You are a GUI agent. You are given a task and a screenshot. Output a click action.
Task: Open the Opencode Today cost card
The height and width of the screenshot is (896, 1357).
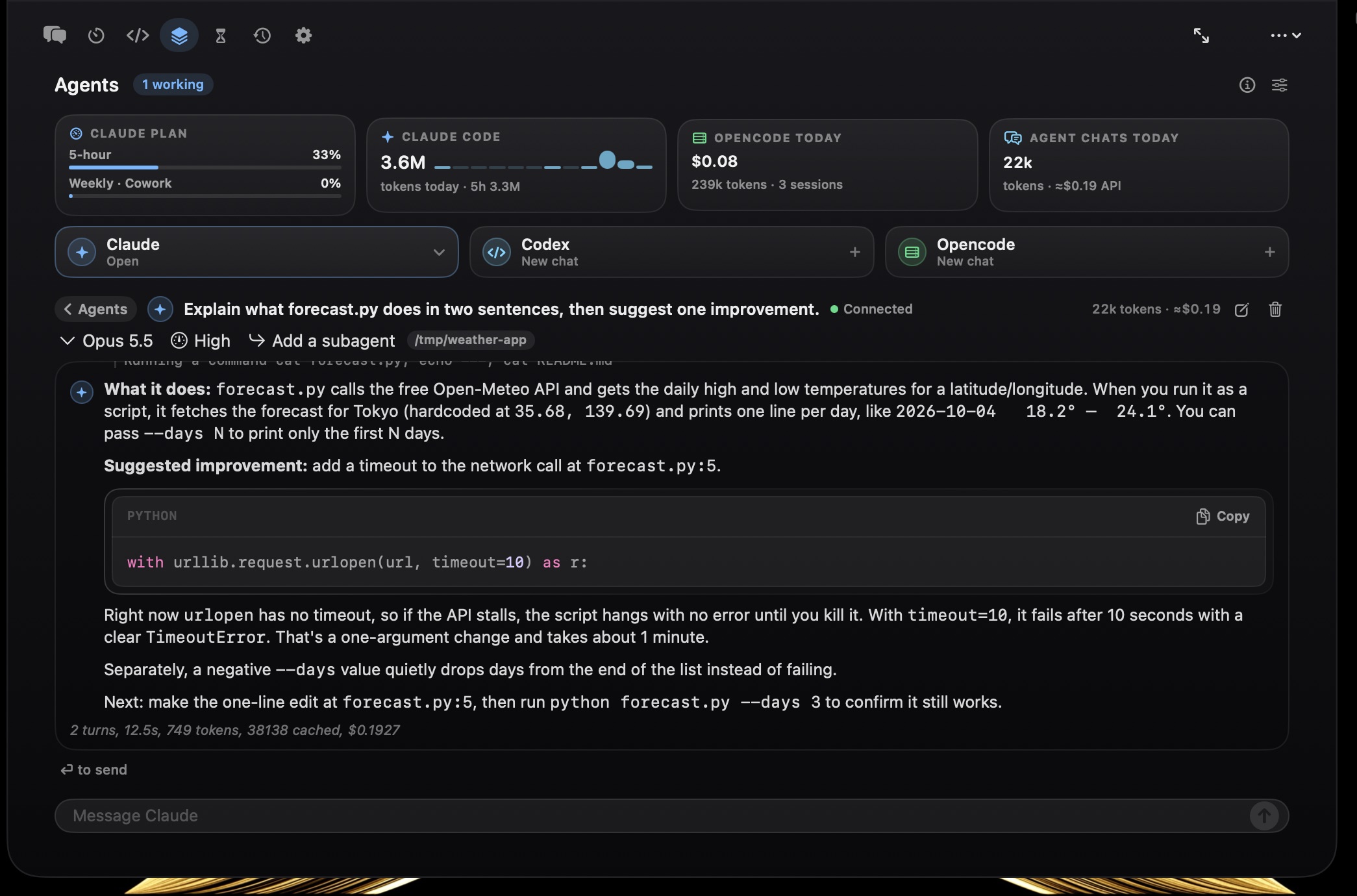[828, 165]
